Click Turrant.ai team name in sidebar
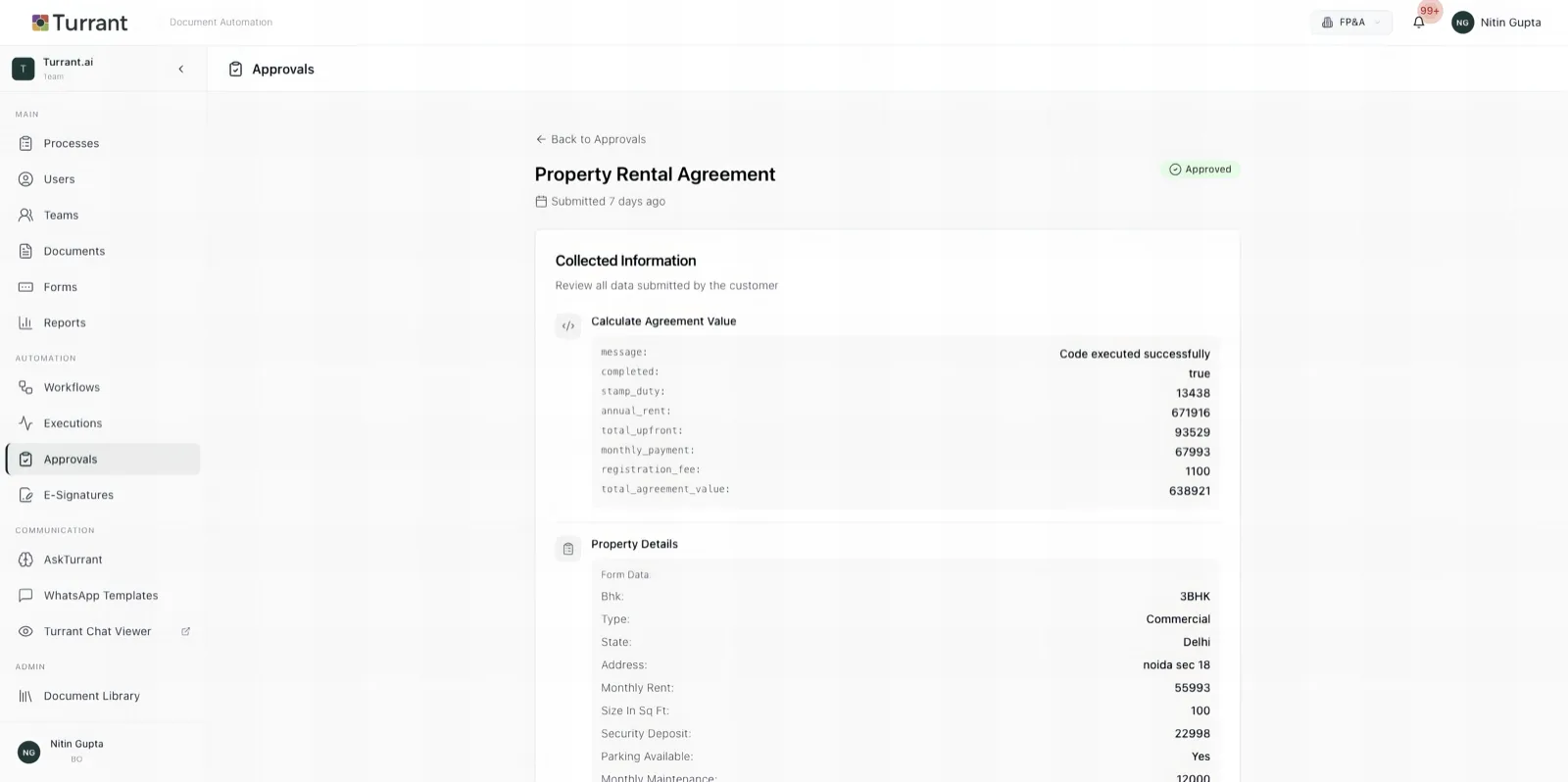 tap(68, 62)
